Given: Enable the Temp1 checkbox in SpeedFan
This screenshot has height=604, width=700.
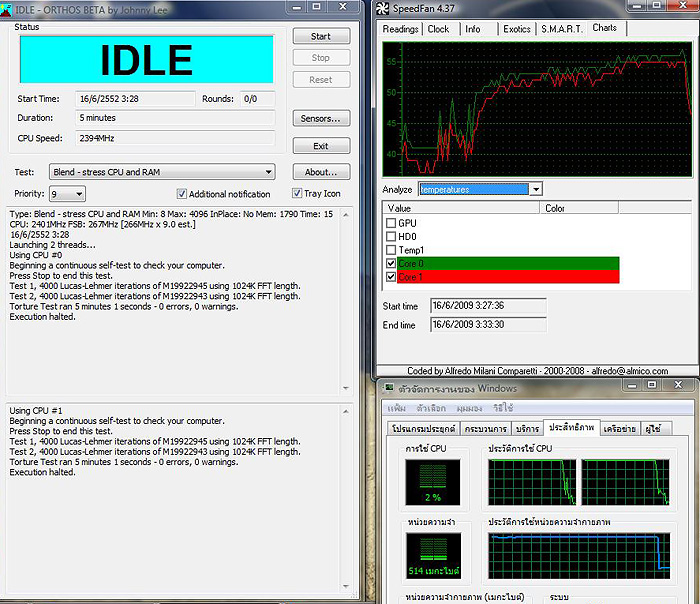Looking at the screenshot, I should (391, 250).
